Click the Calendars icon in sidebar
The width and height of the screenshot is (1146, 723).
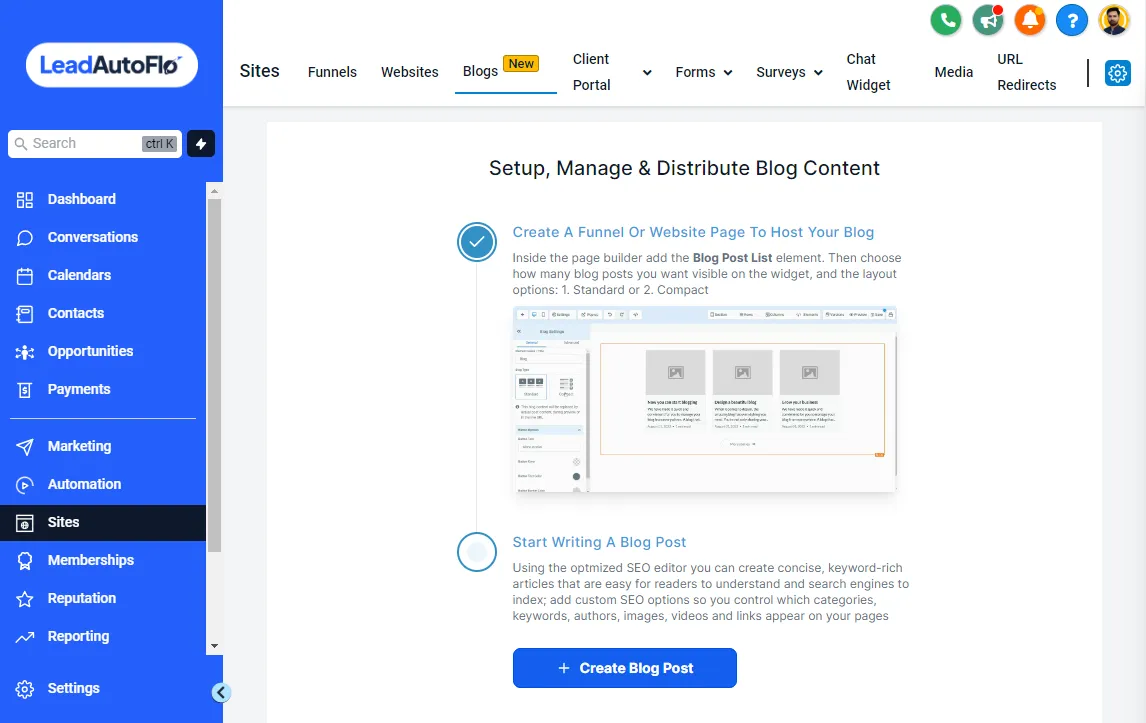coord(25,276)
